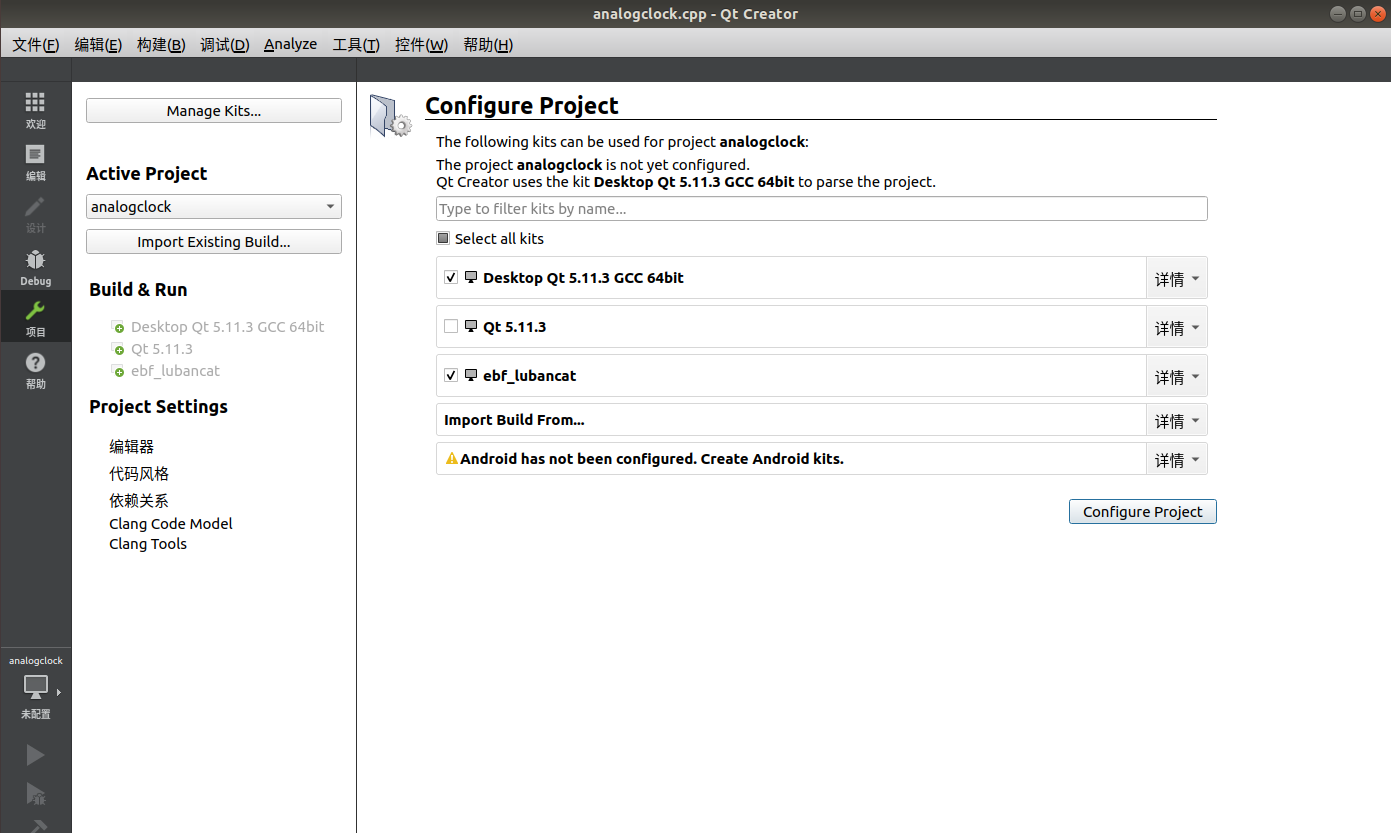Check the Qt 5.11.3 kit checkbox

click(x=451, y=326)
